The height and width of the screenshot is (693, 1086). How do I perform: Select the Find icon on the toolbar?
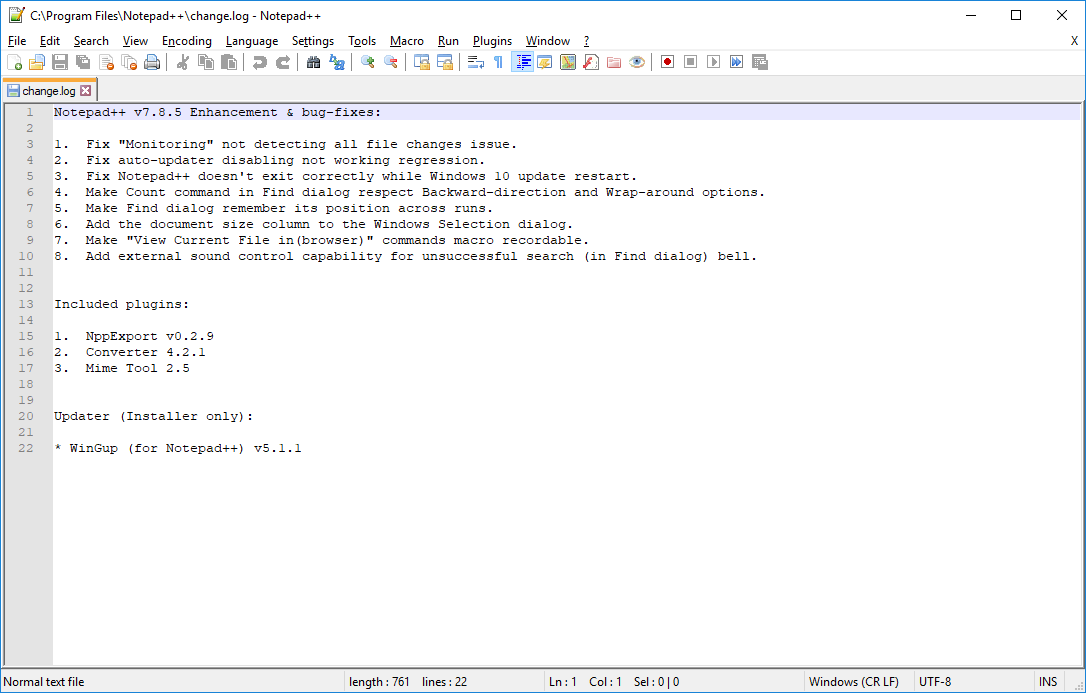312,61
